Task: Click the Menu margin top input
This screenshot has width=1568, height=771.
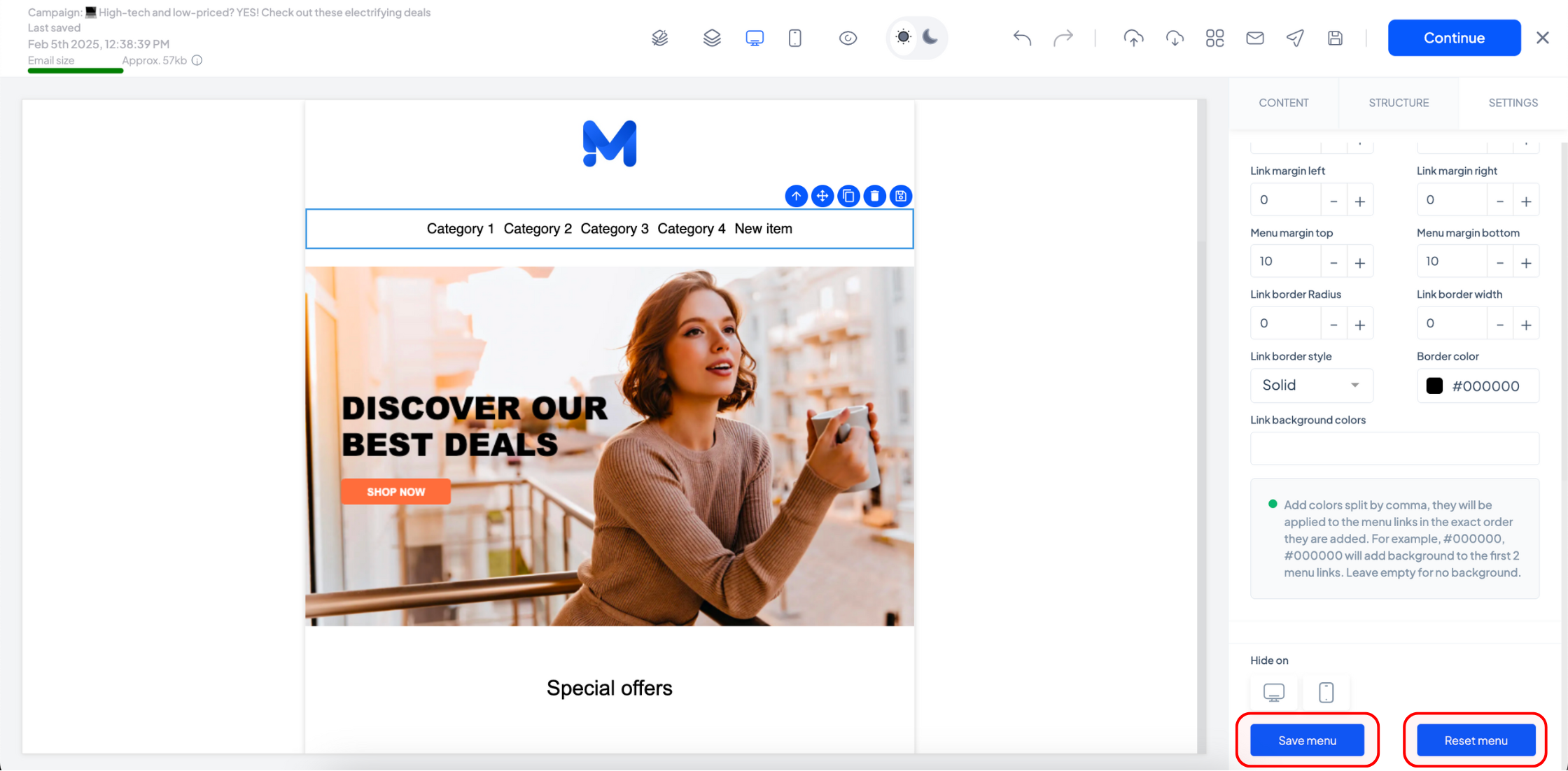Action: tap(1285, 262)
